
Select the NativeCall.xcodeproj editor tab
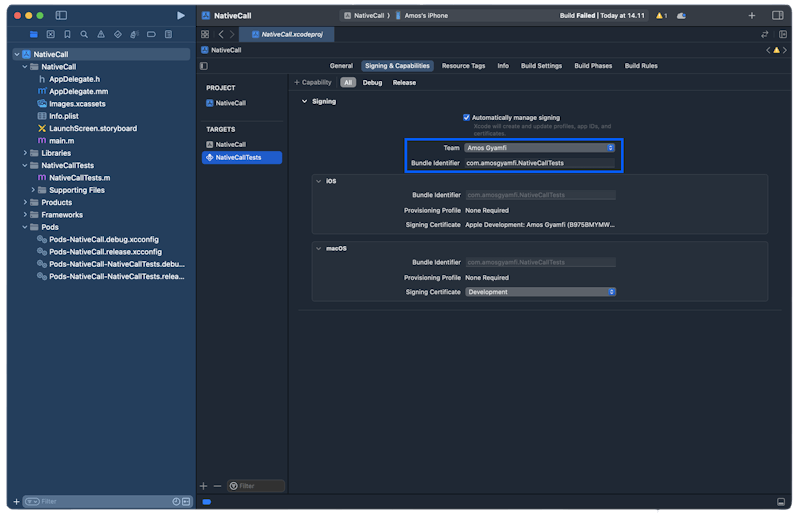click(287, 34)
